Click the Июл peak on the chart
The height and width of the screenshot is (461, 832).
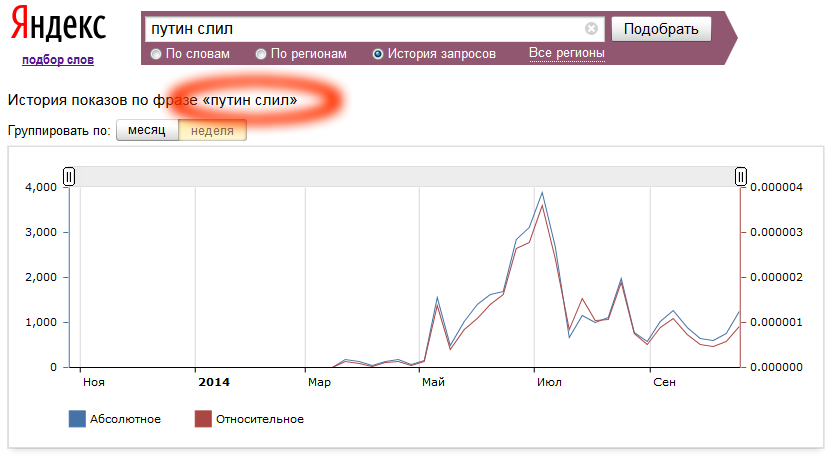pyautogui.click(x=542, y=193)
